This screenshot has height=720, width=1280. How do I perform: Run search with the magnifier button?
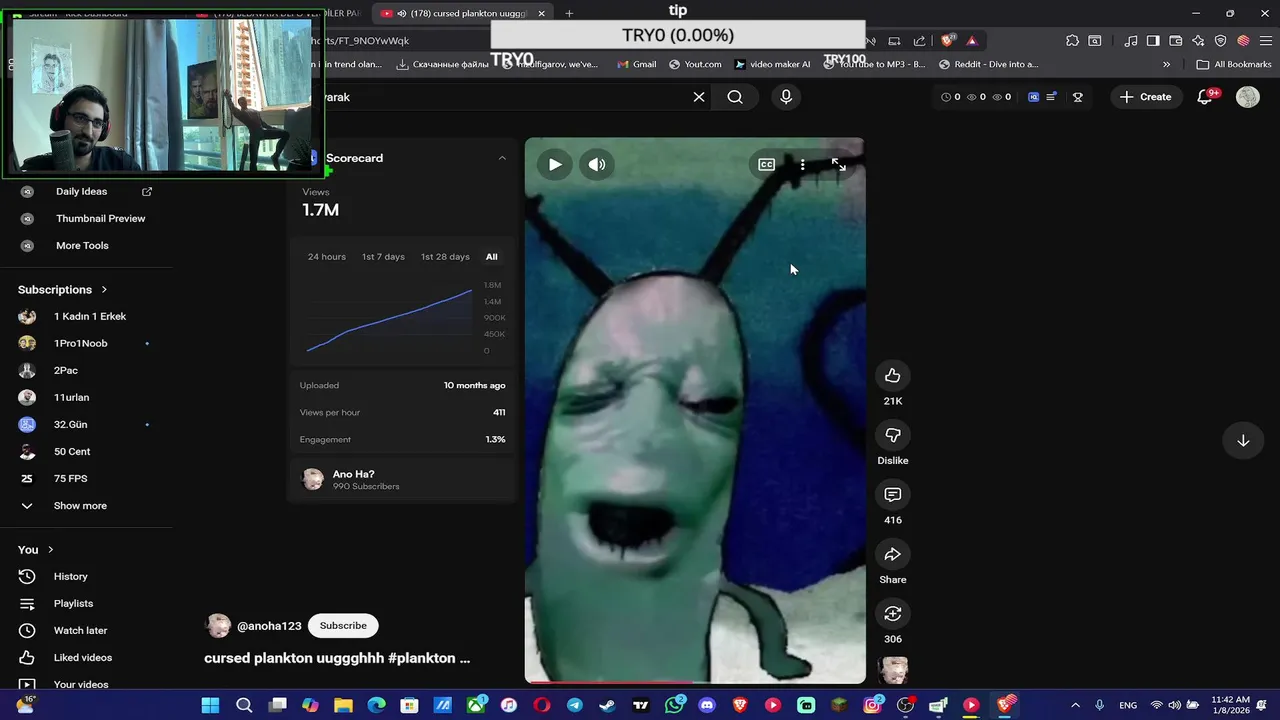[735, 97]
